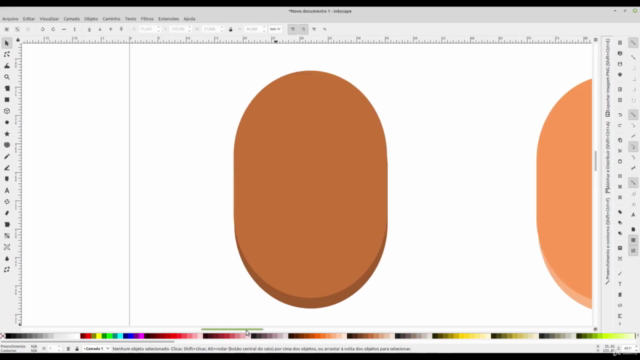
Task: Select the Star polygon tool
Action: pos(7,134)
